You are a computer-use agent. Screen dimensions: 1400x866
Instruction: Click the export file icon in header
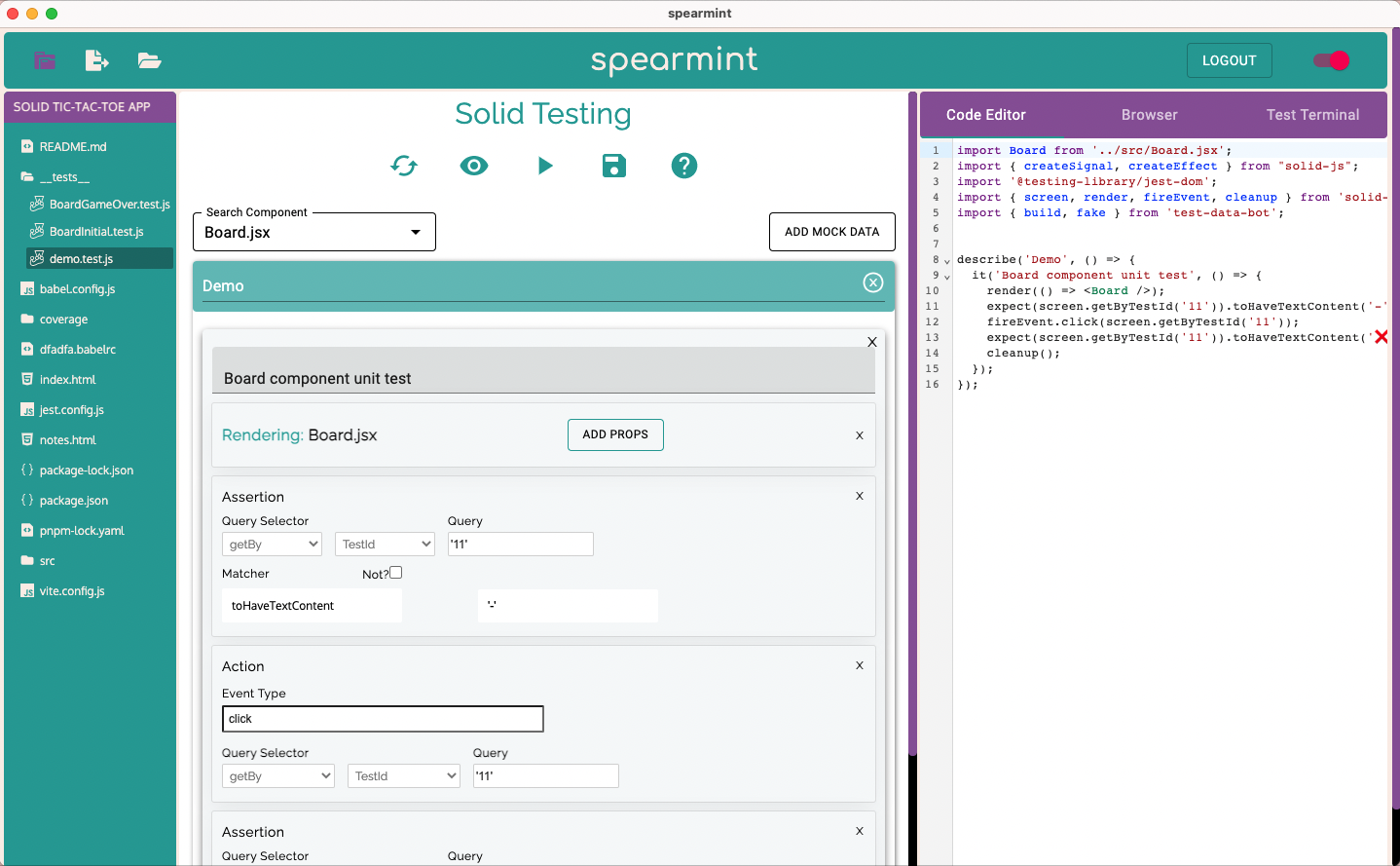coord(96,60)
